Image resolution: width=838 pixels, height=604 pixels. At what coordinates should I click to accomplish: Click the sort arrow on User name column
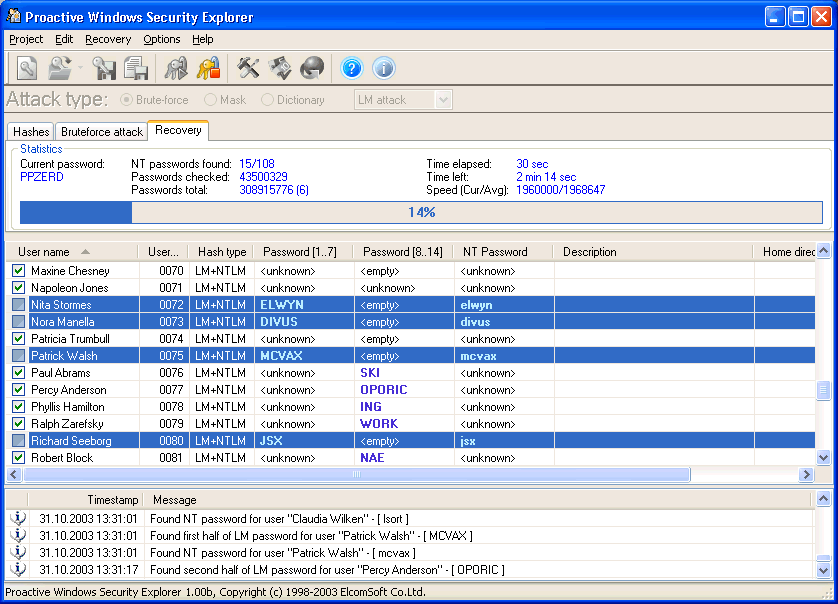pyautogui.click(x=86, y=252)
